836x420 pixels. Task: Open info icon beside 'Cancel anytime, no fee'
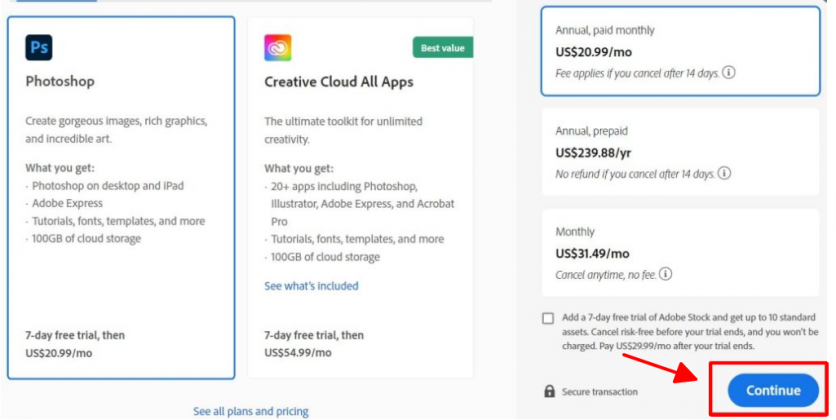click(665, 274)
